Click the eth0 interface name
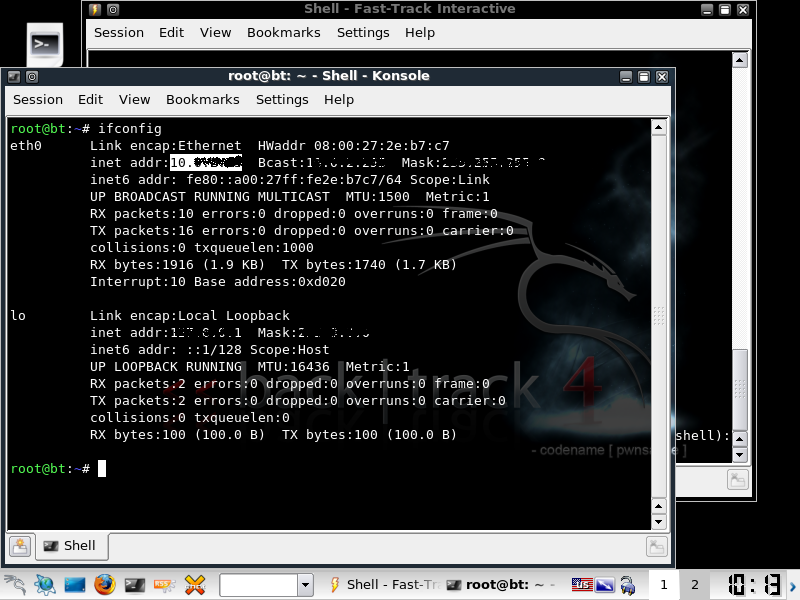 click(26, 146)
